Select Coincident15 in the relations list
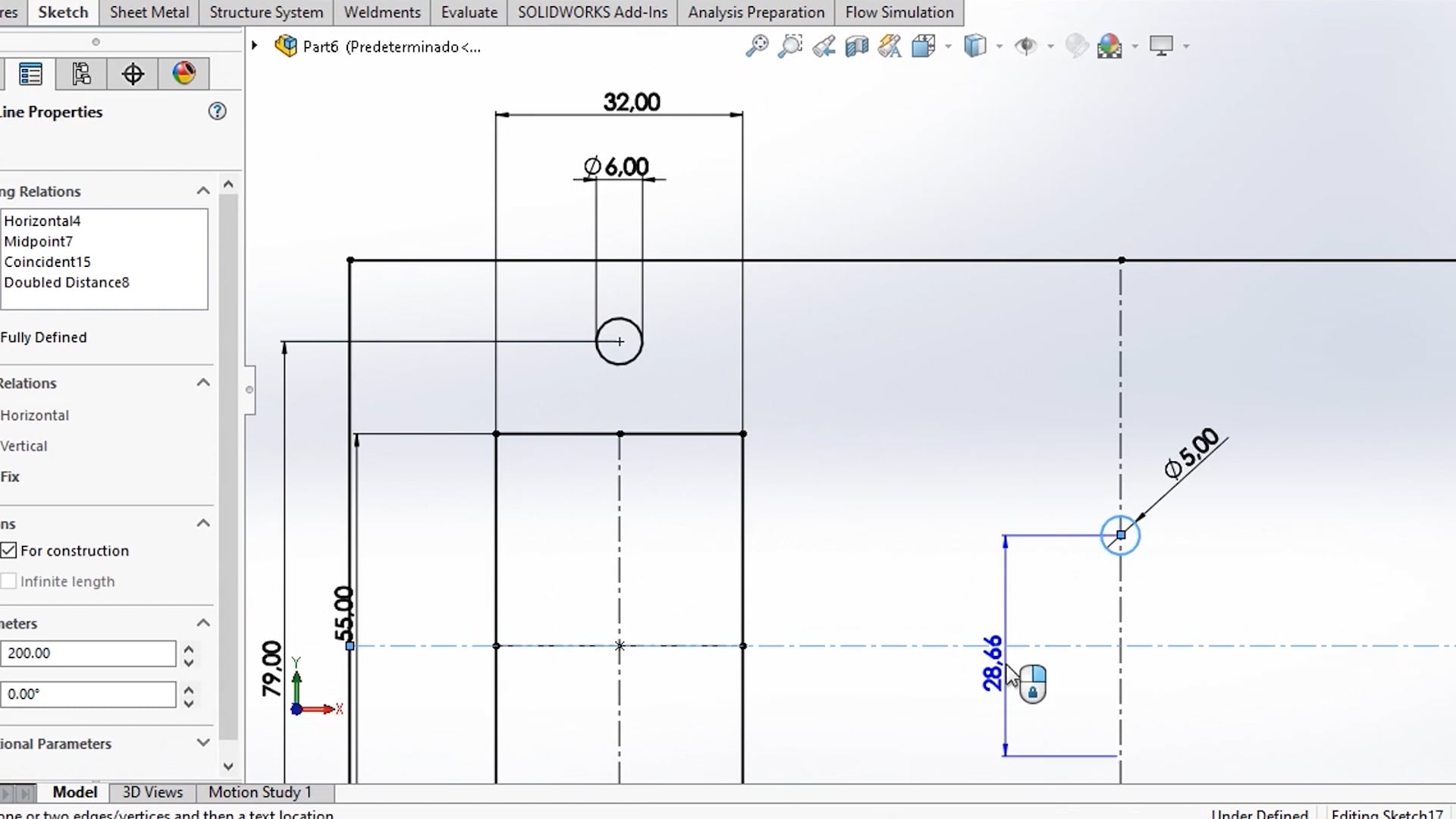This screenshot has height=819, width=1456. click(x=48, y=261)
